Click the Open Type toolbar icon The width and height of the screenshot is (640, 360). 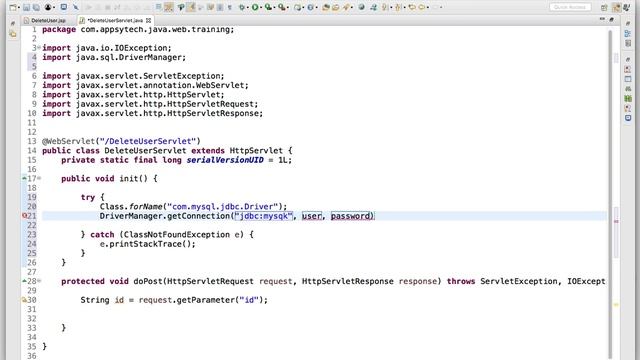[x=326, y=7]
